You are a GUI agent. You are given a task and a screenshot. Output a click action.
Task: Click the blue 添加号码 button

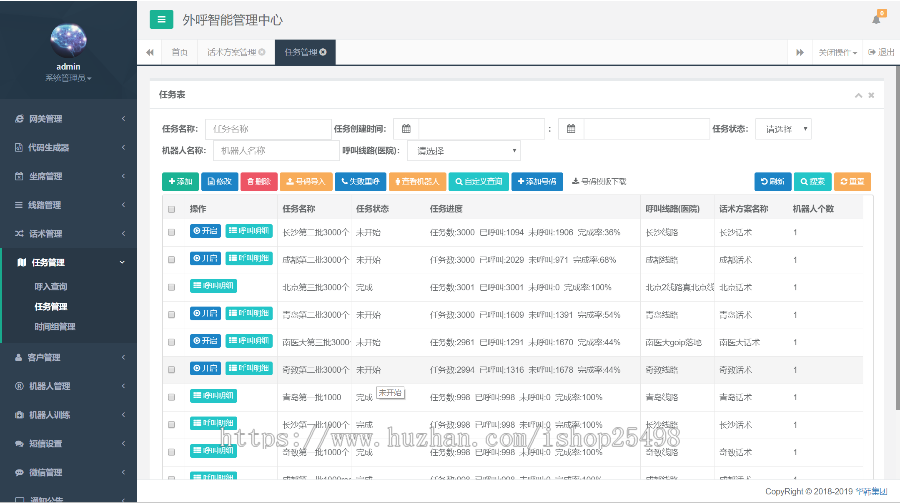[x=537, y=181]
